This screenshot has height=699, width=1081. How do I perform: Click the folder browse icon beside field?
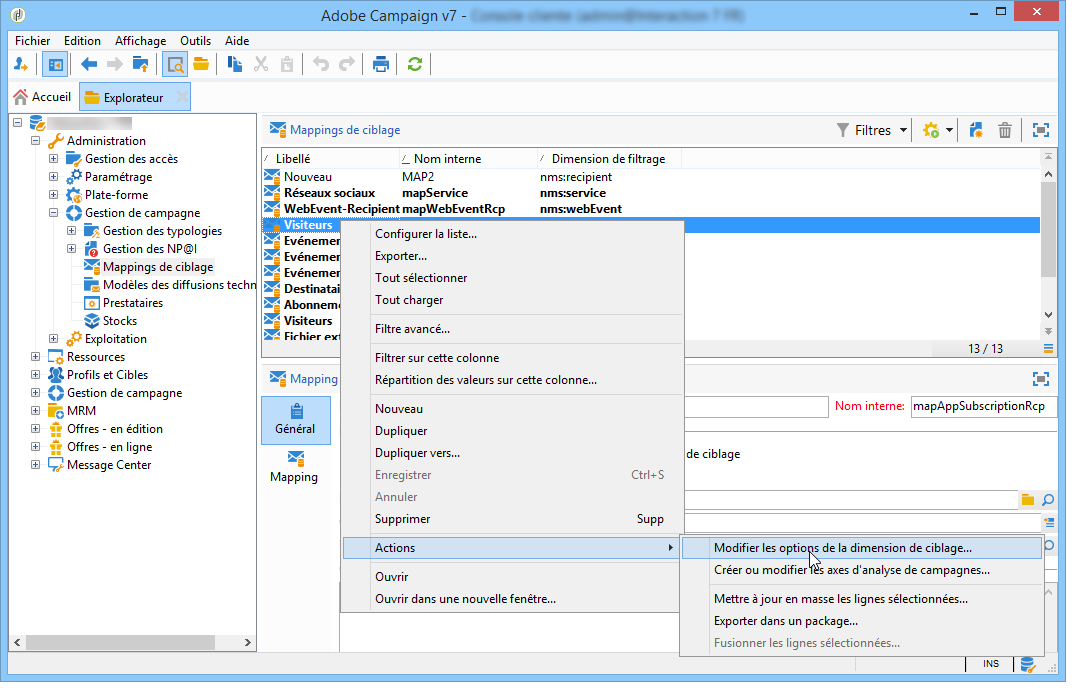point(1027,500)
